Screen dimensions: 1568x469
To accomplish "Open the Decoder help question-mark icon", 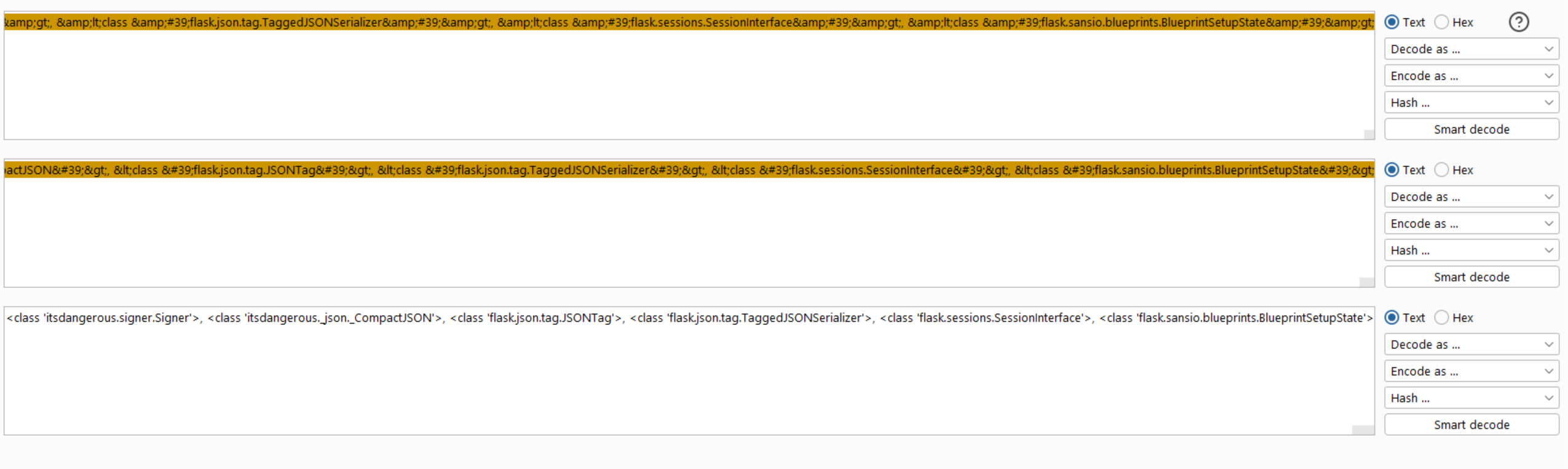I will click(x=1518, y=22).
